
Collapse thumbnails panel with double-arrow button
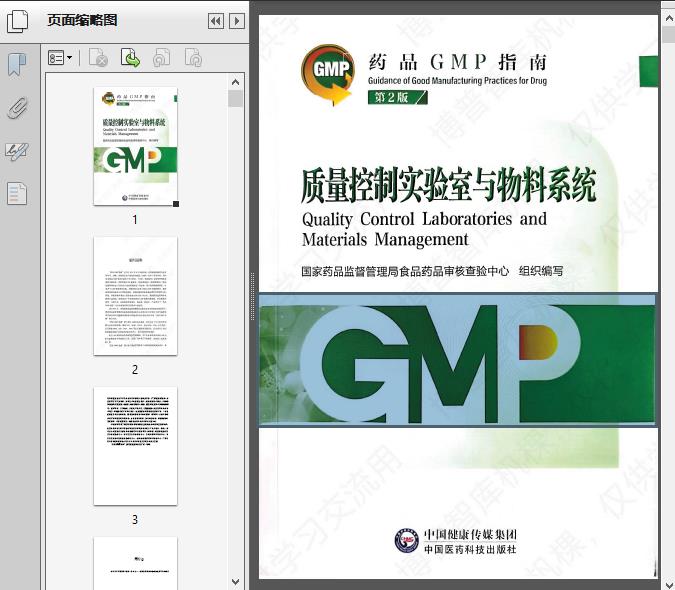[216, 21]
